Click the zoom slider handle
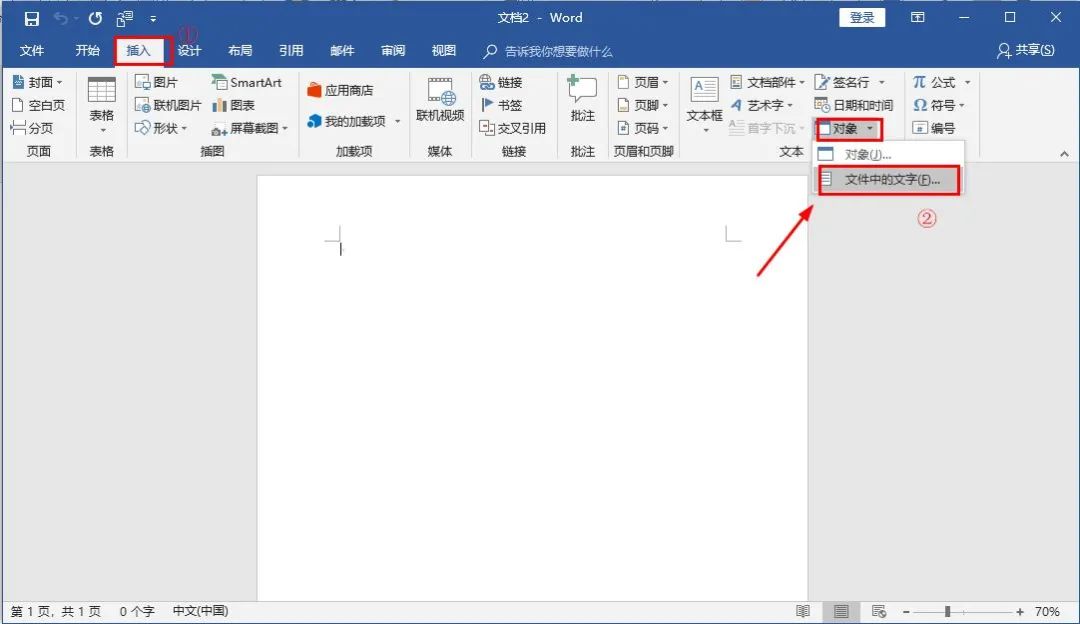Screen dimensions: 1080x624 [948, 612]
